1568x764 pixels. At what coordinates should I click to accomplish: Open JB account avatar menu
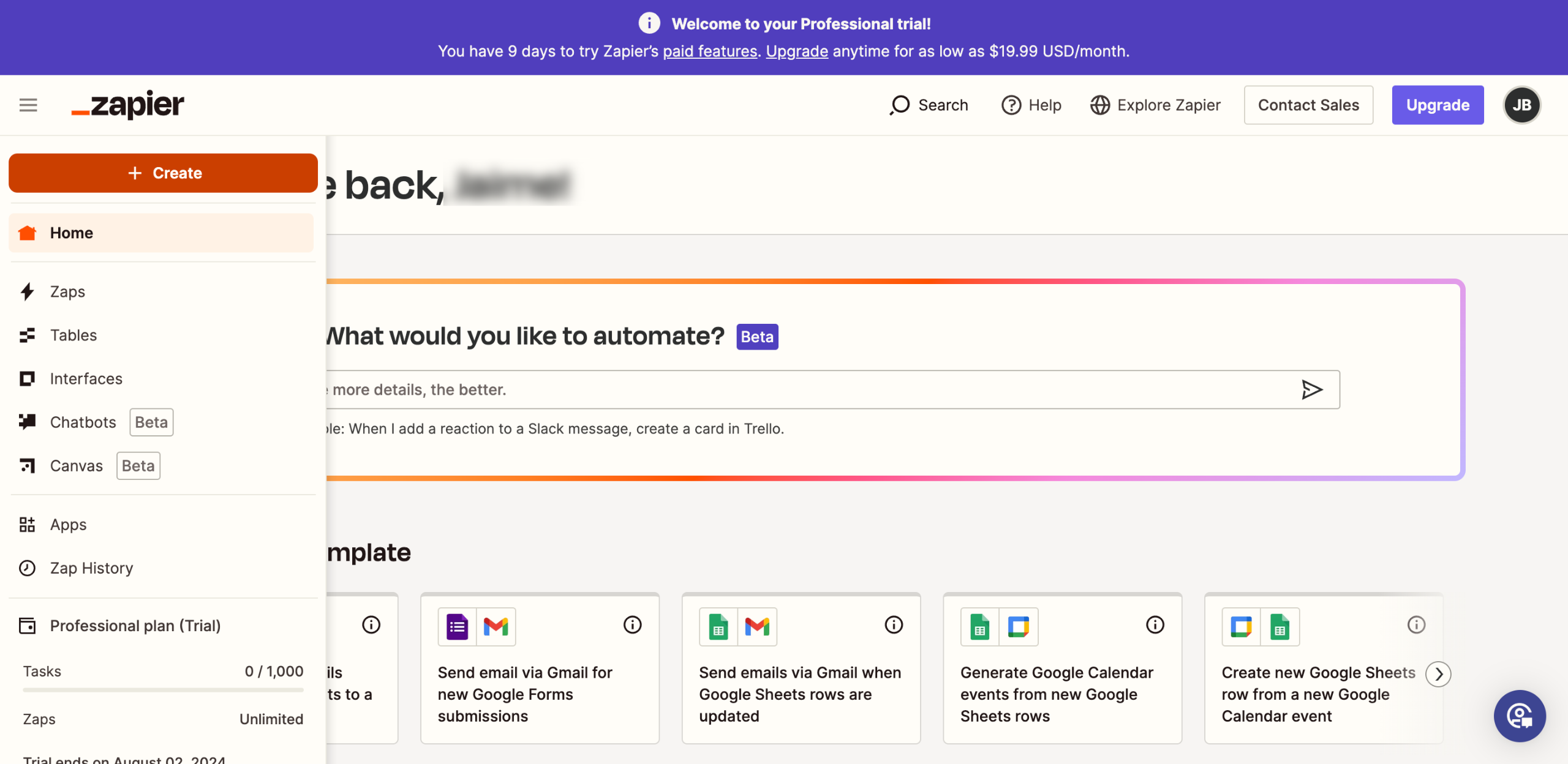(1521, 105)
